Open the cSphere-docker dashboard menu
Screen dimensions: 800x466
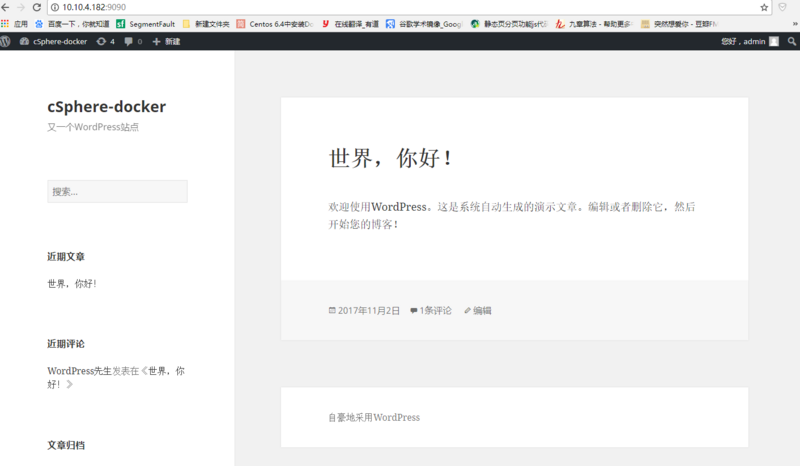point(54,41)
